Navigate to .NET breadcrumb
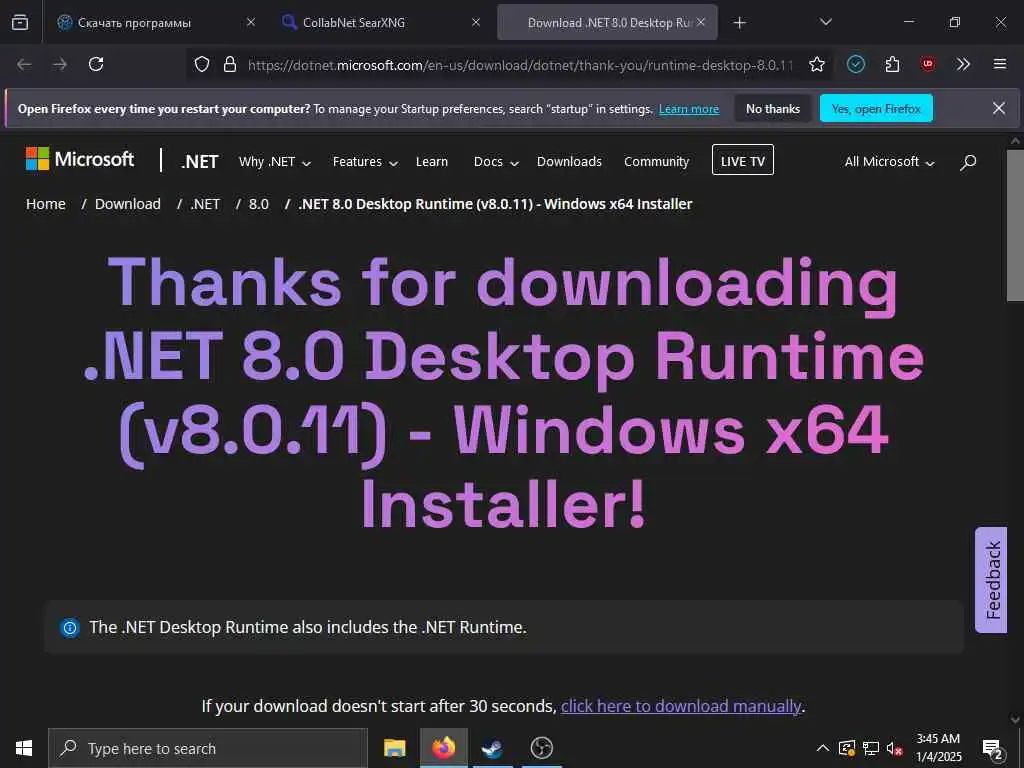1024x768 pixels. [205, 204]
